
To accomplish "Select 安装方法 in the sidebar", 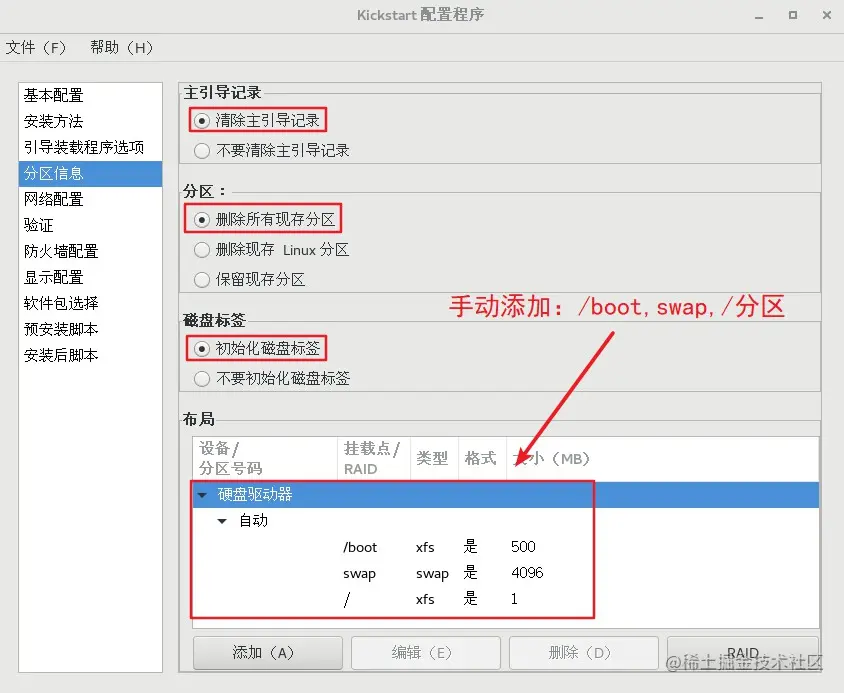I will (x=90, y=121).
